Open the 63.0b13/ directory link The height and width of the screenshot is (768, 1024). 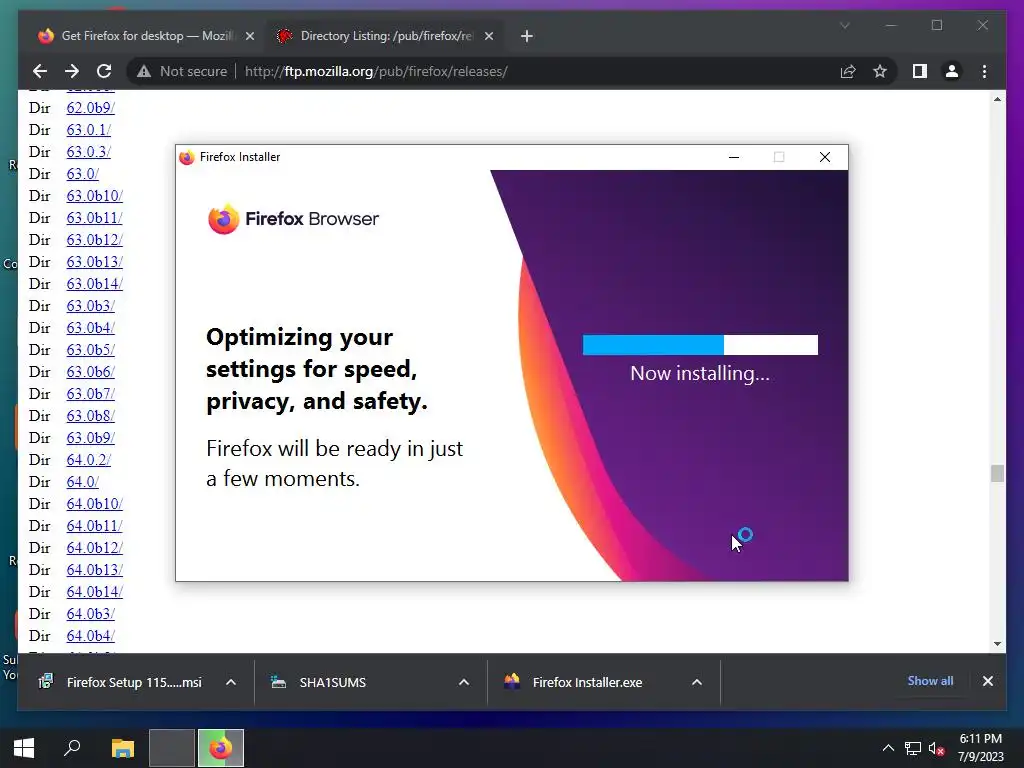94,262
